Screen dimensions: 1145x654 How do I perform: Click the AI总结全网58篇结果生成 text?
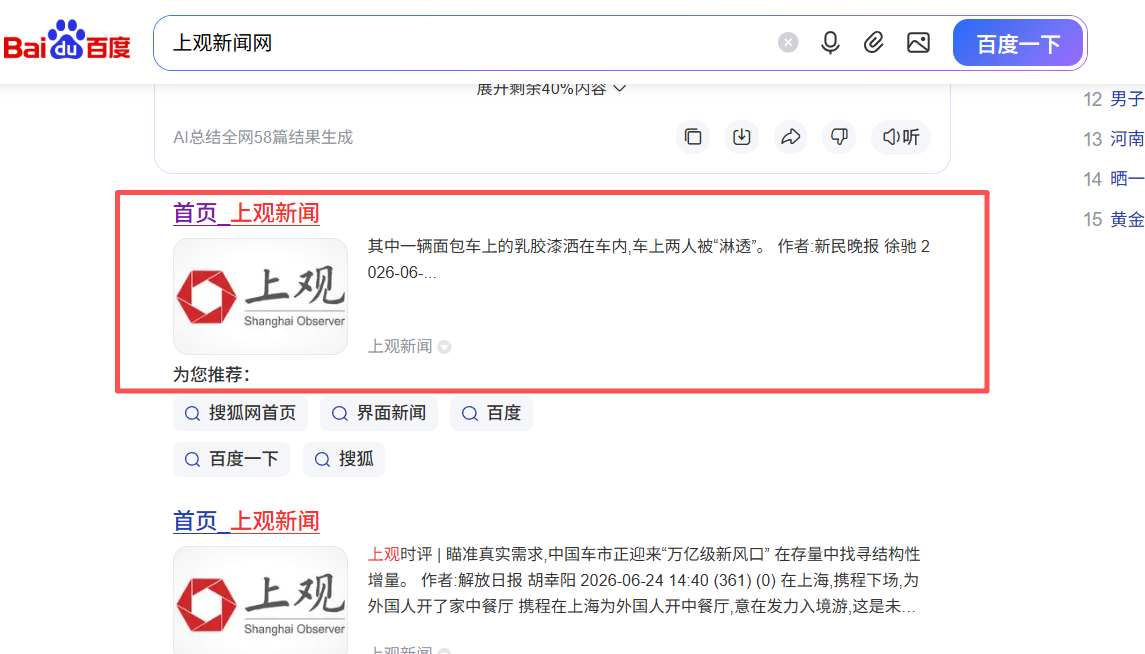click(x=263, y=137)
